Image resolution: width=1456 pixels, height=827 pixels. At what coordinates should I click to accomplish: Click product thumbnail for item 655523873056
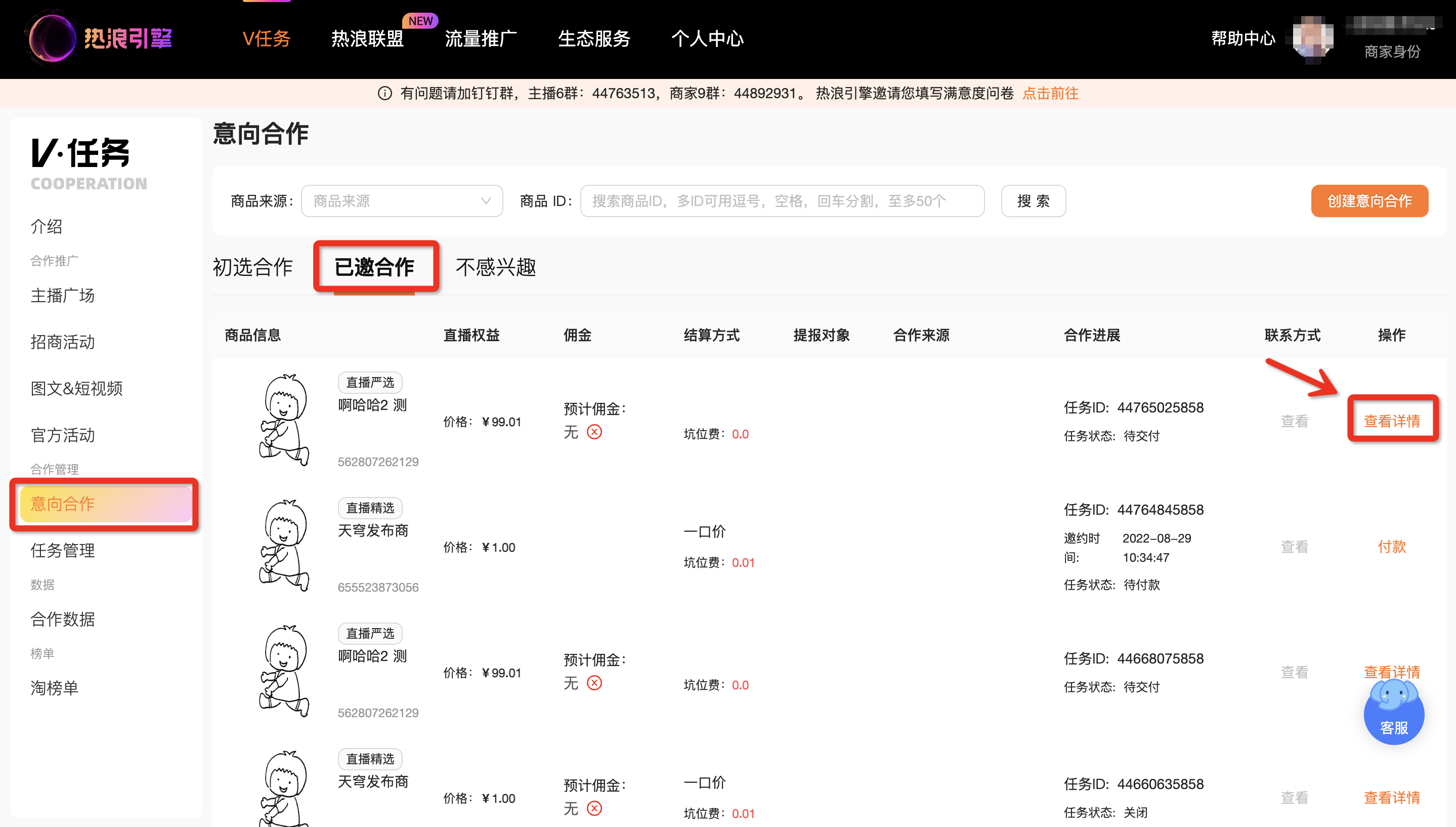pos(284,546)
